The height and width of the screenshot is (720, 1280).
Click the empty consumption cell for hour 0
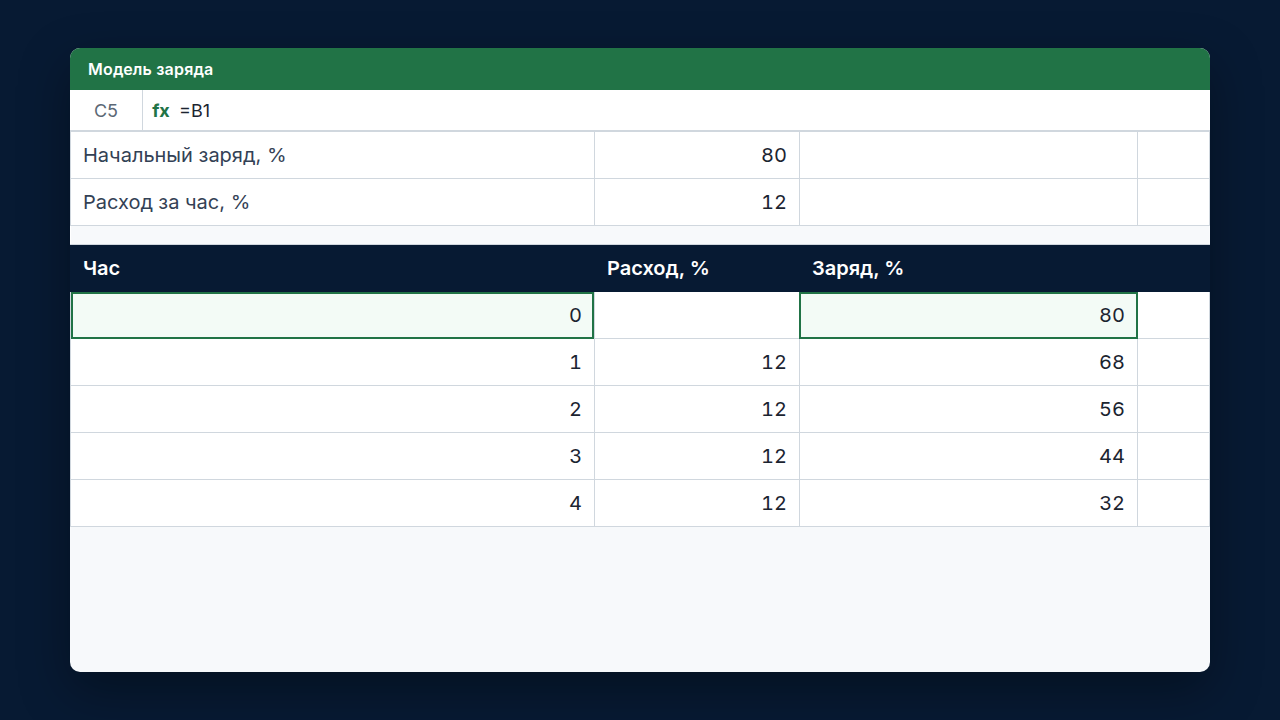point(697,315)
